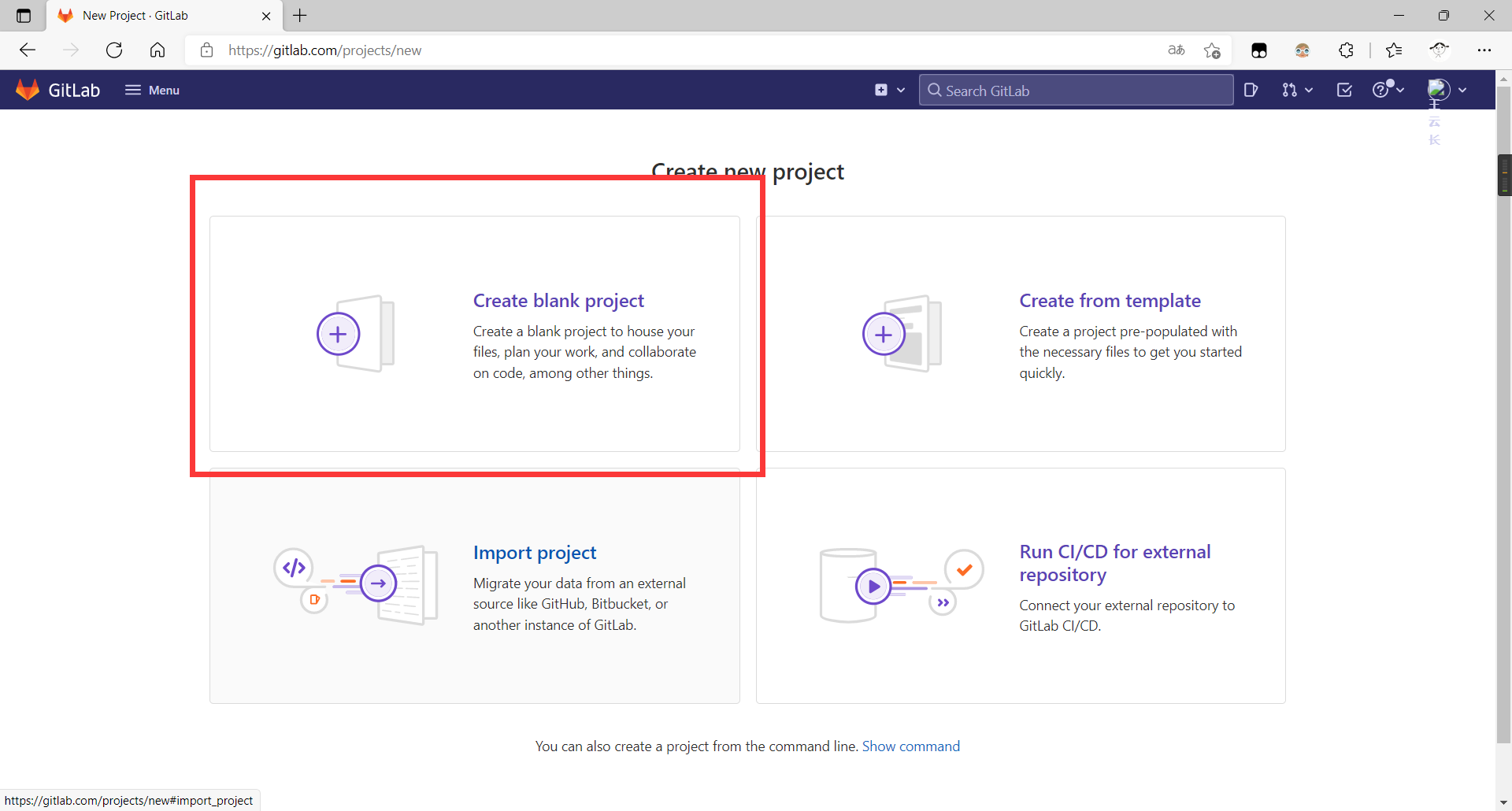Screen dimensions: 1512x811
Task: Go to browser home page icon
Action: (157, 50)
